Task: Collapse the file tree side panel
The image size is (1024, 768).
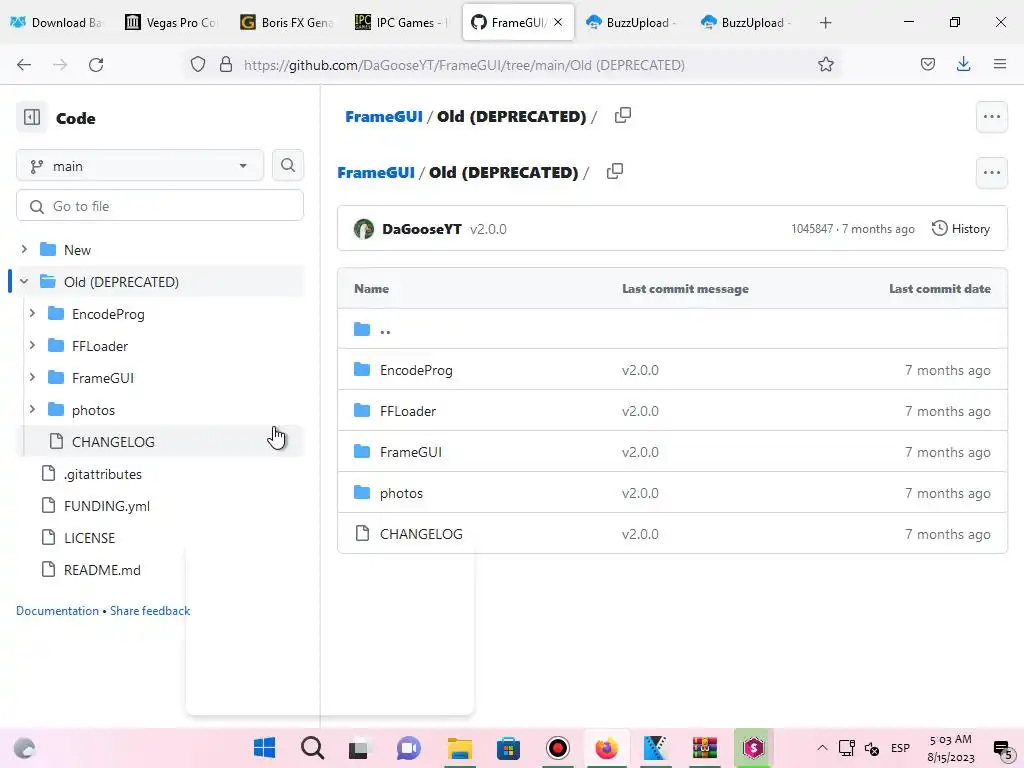Action: tap(32, 118)
